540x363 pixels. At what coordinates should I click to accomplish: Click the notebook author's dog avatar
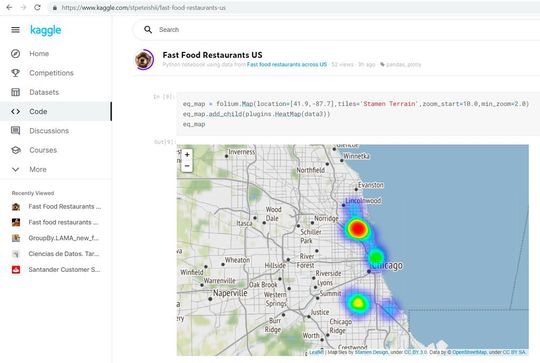pyautogui.click(x=144, y=59)
